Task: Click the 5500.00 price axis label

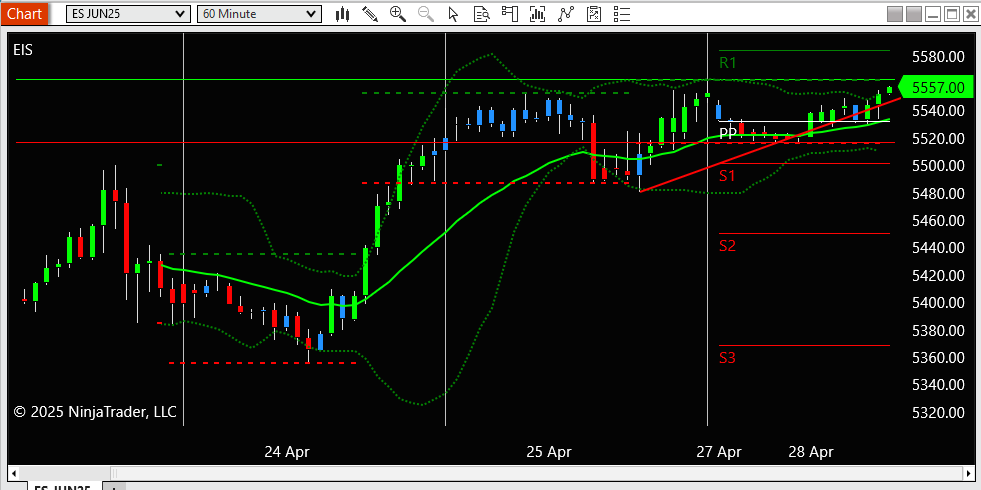Action: click(938, 166)
